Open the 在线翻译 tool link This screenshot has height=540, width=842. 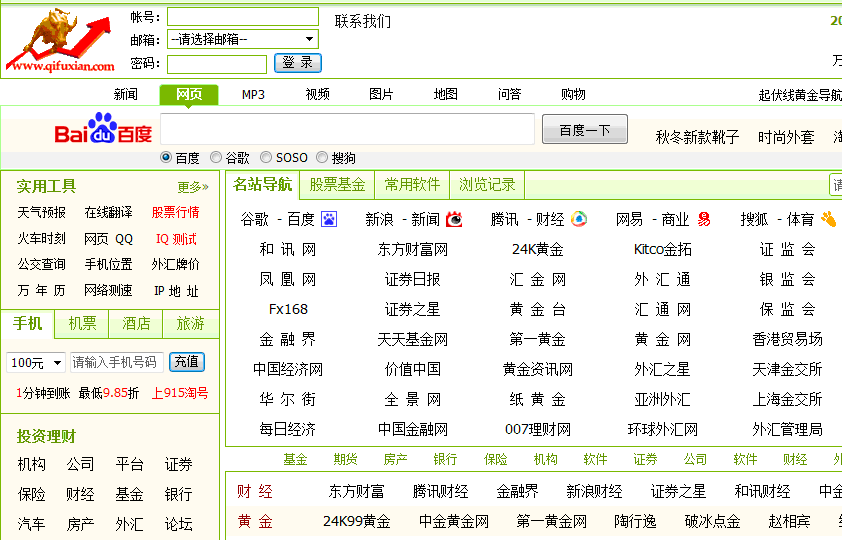click(108, 213)
